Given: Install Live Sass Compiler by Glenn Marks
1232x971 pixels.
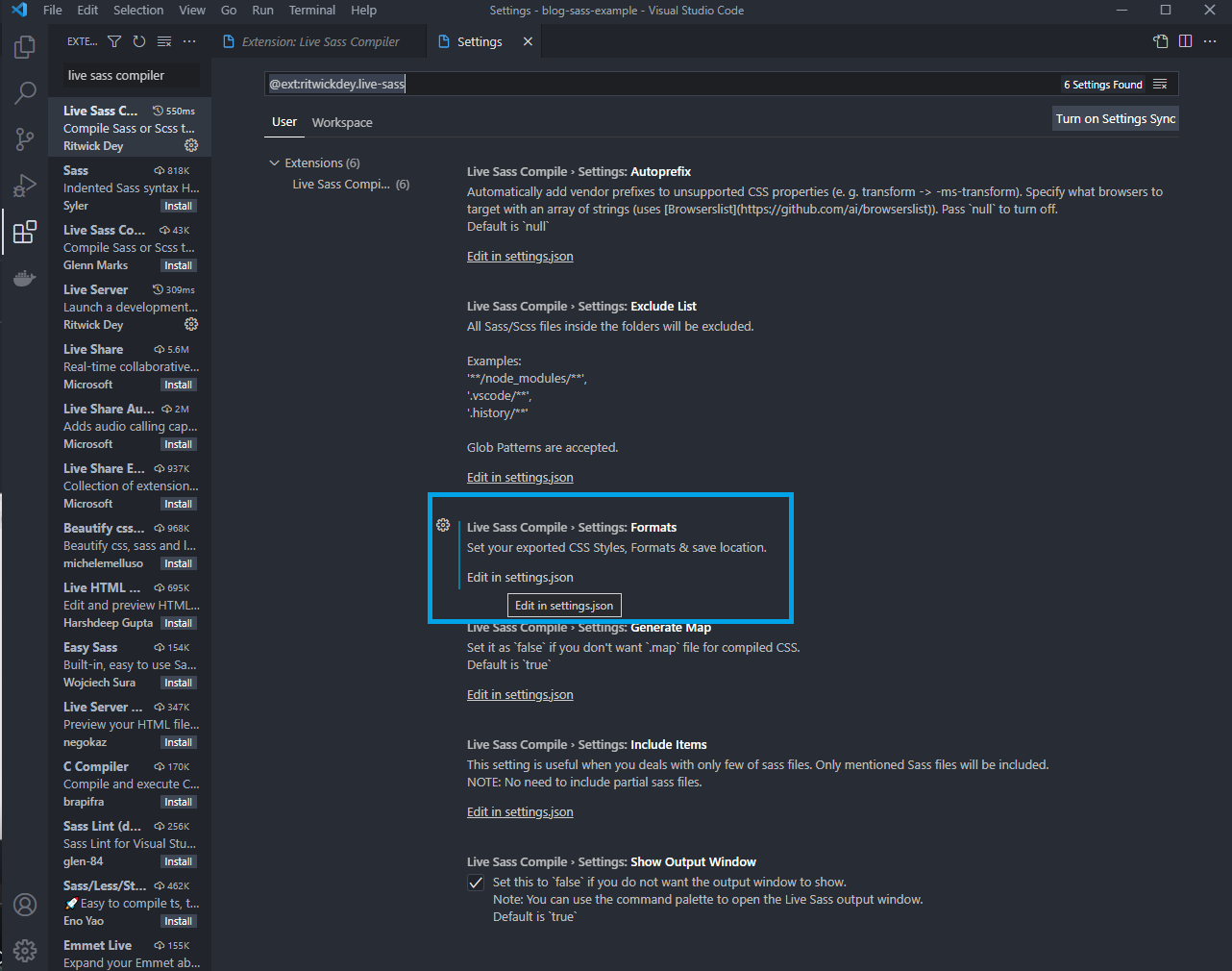Looking at the screenshot, I should click(x=179, y=265).
